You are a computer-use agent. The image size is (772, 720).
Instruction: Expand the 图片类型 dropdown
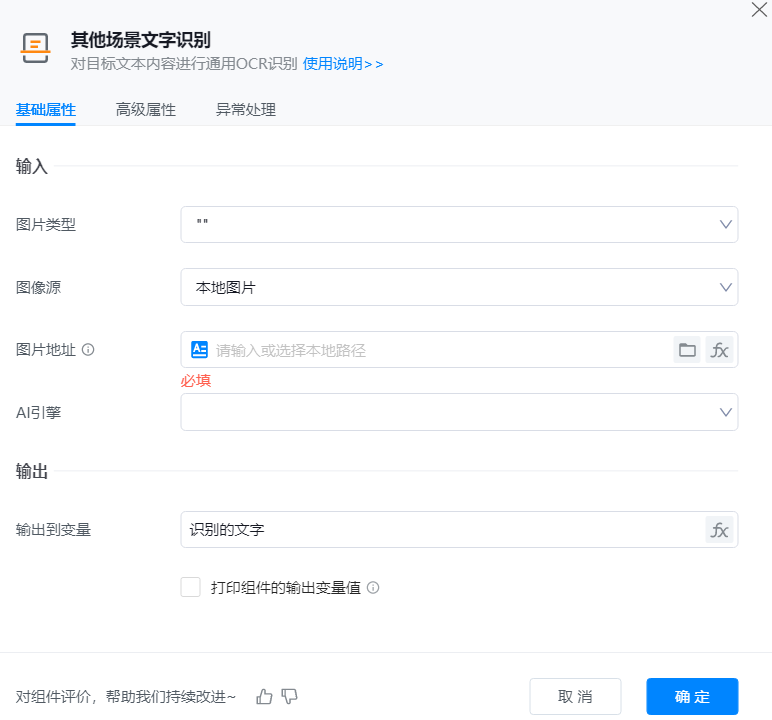459,225
